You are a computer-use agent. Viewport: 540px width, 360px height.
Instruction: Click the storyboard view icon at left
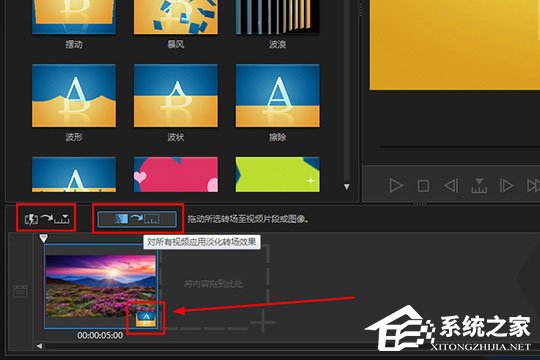point(20,290)
